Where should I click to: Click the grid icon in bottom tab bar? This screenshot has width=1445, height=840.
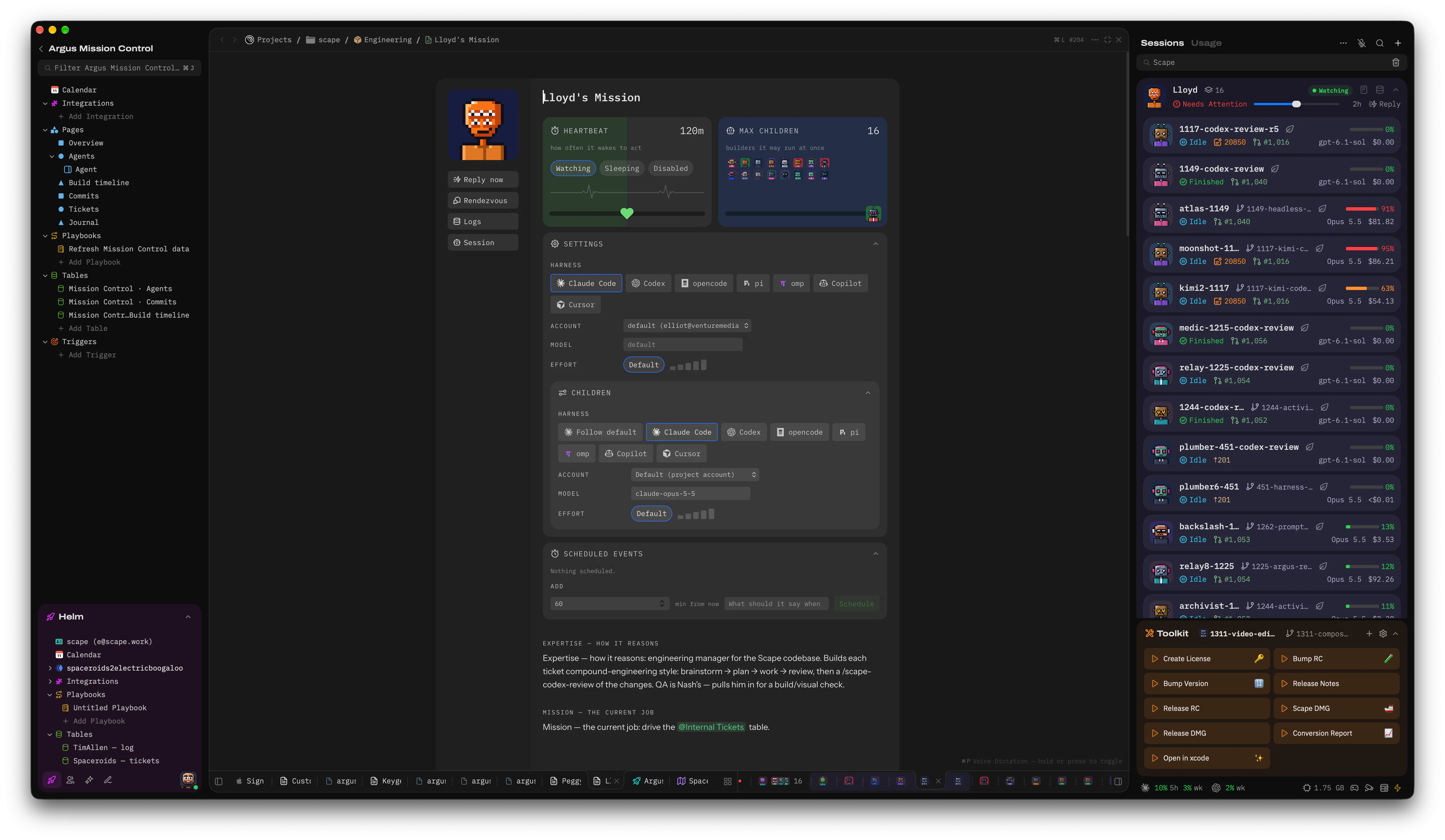(728, 781)
